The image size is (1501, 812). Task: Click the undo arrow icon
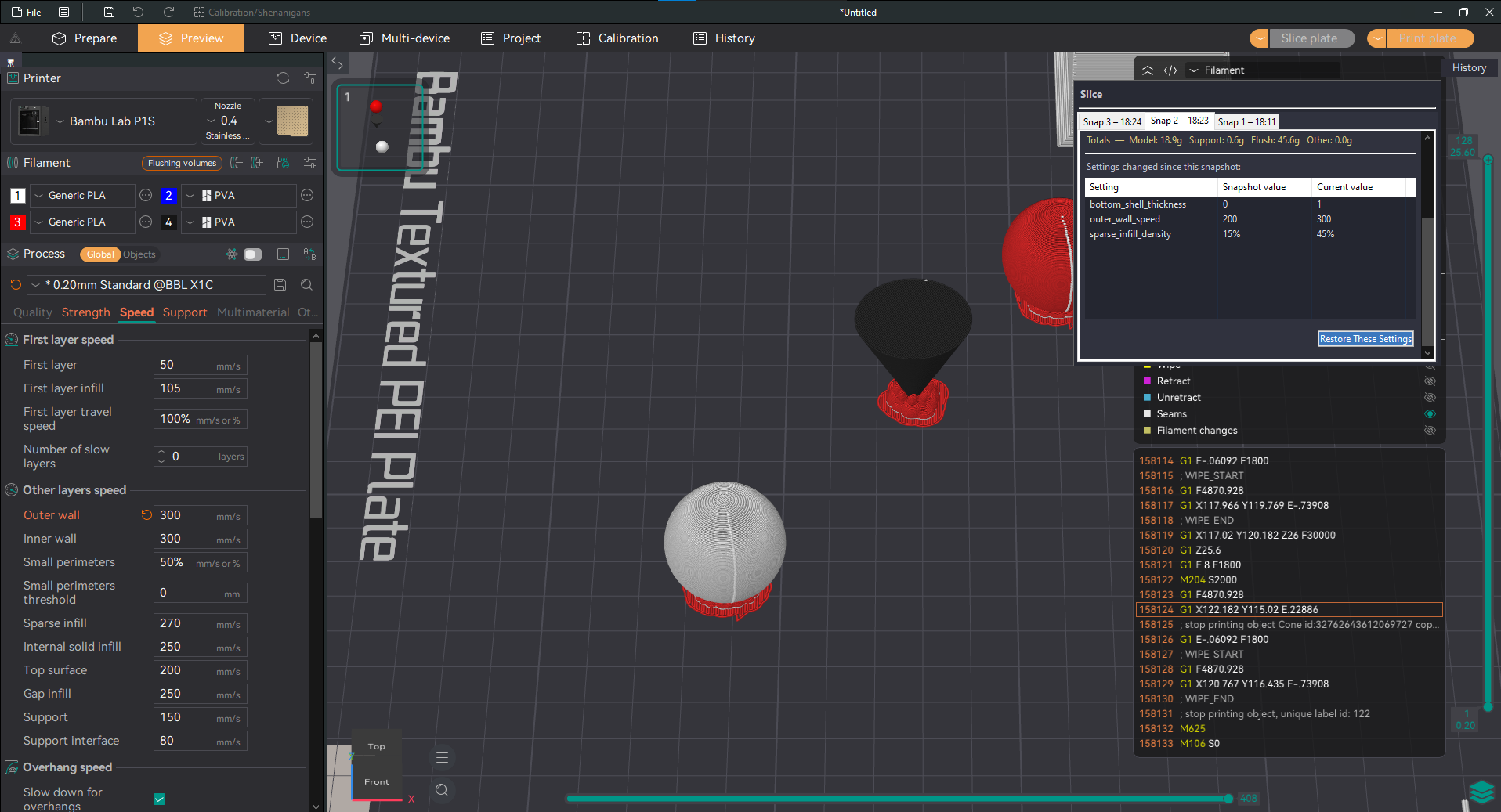pos(139,12)
